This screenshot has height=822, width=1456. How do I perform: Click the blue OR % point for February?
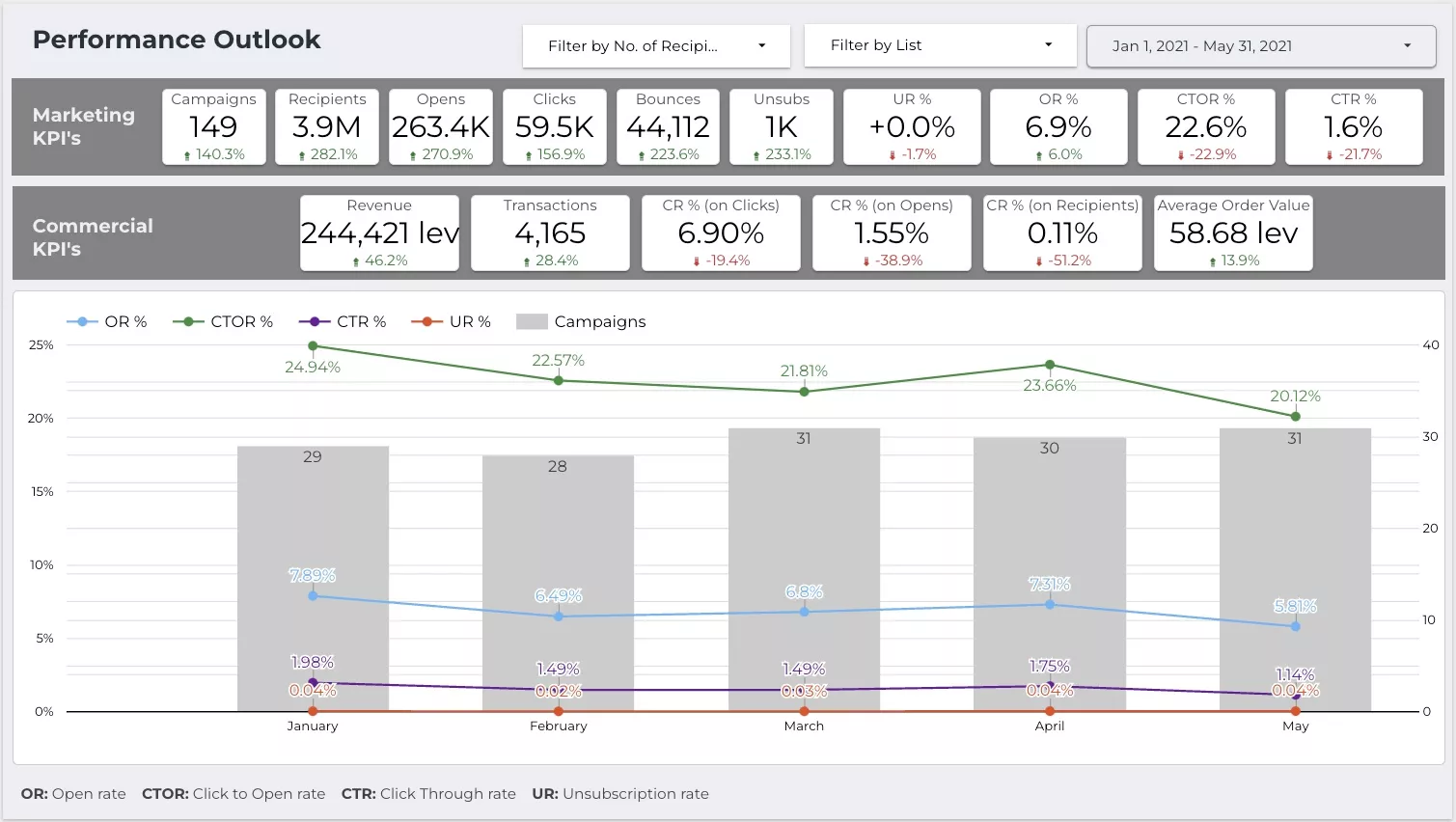click(559, 616)
